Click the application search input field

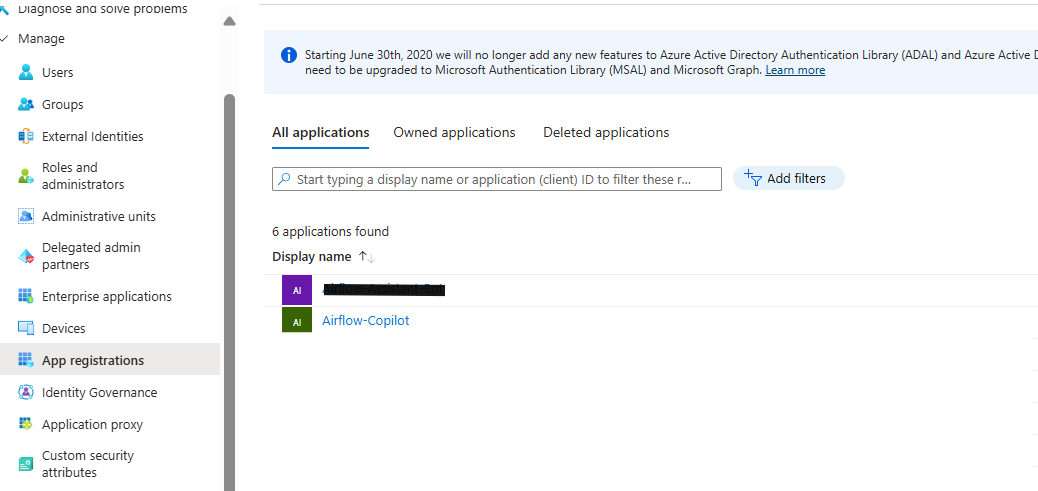click(x=496, y=179)
